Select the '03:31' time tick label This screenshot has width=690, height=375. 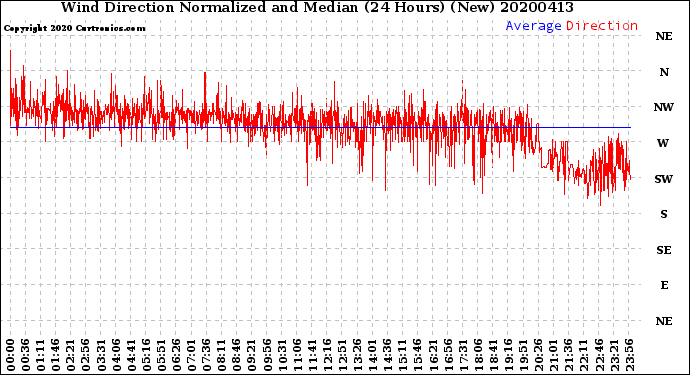point(101,356)
